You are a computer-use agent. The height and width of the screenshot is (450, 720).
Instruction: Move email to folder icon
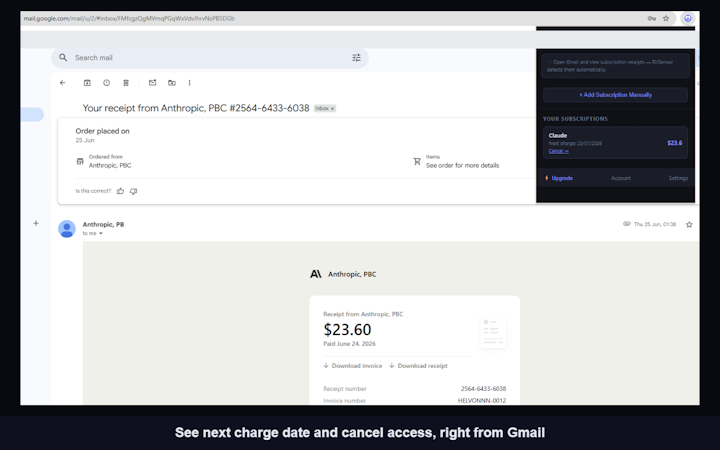click(172, 83)
